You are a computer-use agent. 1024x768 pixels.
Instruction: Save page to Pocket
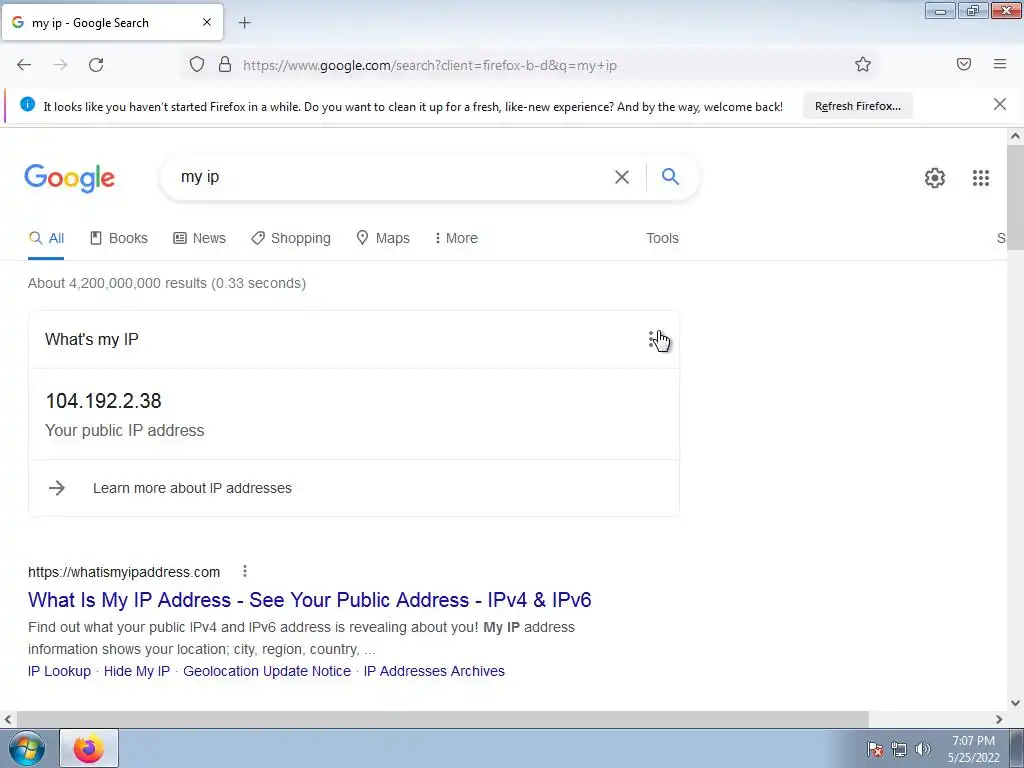point(963,64)
